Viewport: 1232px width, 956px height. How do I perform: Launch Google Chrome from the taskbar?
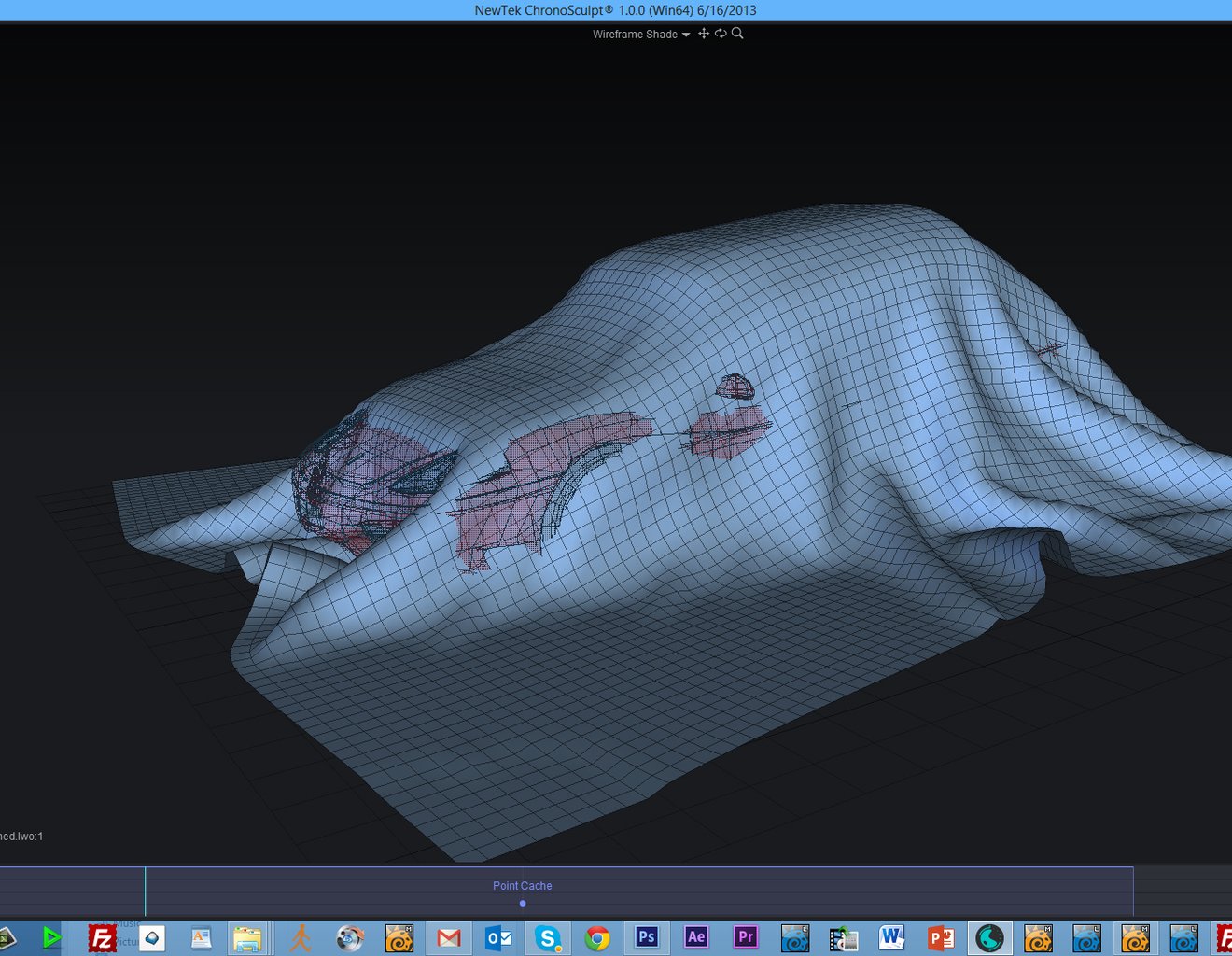coord(597,937)
